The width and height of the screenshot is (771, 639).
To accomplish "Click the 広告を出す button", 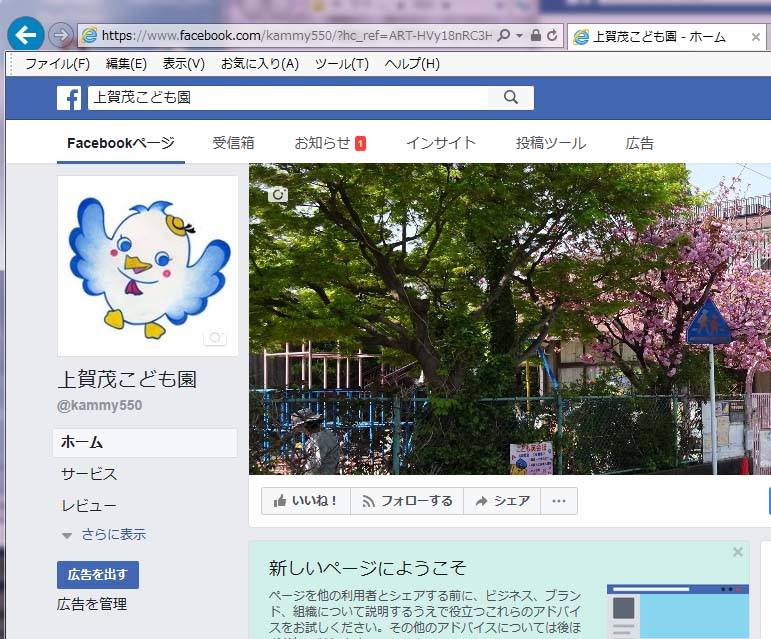I will pyautogui.click(x=98, y=575).
